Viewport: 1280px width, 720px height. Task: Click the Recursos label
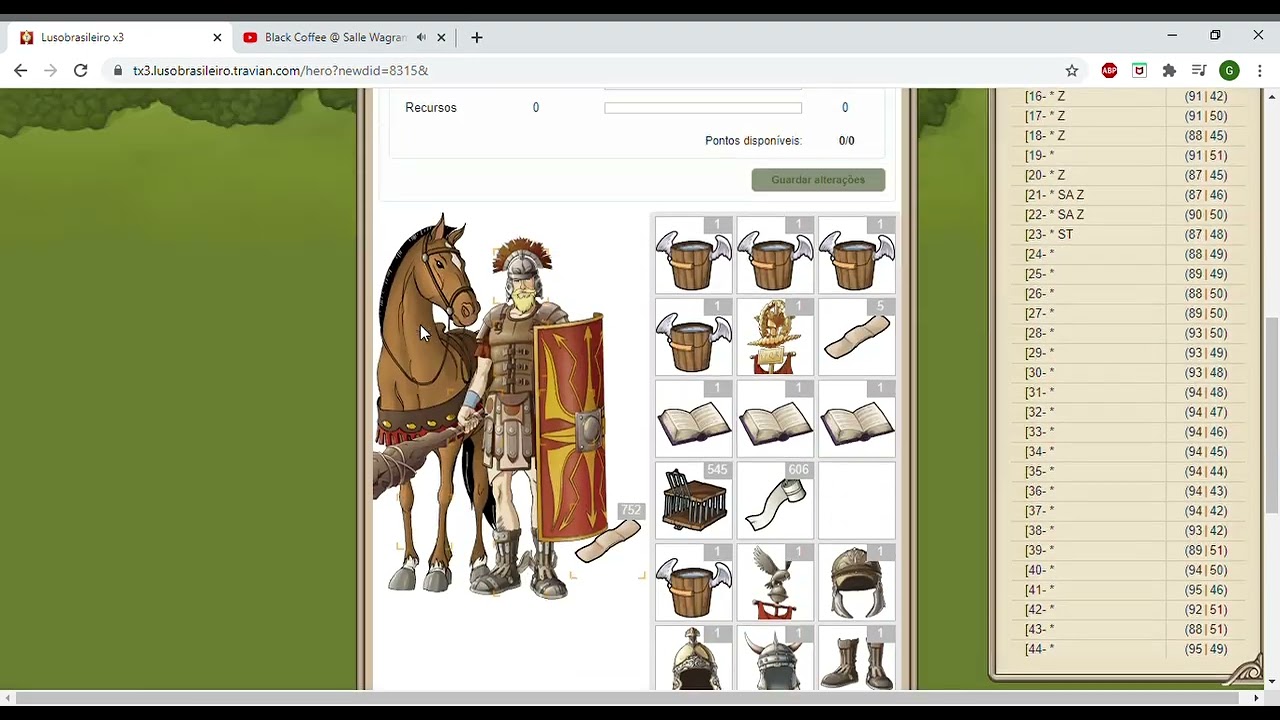click(x=431, y=108)
